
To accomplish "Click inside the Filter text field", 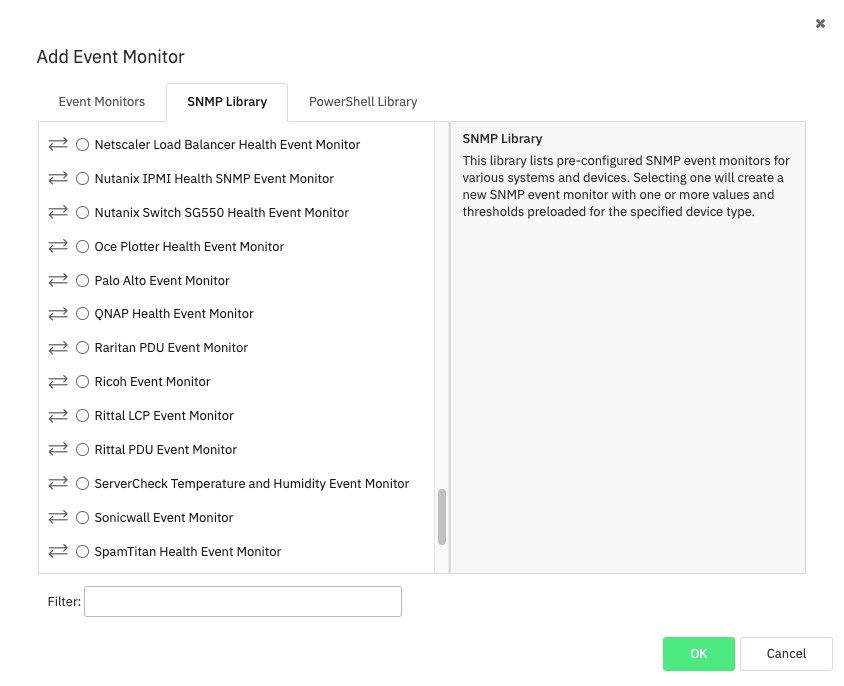I will tap(242, 601).
